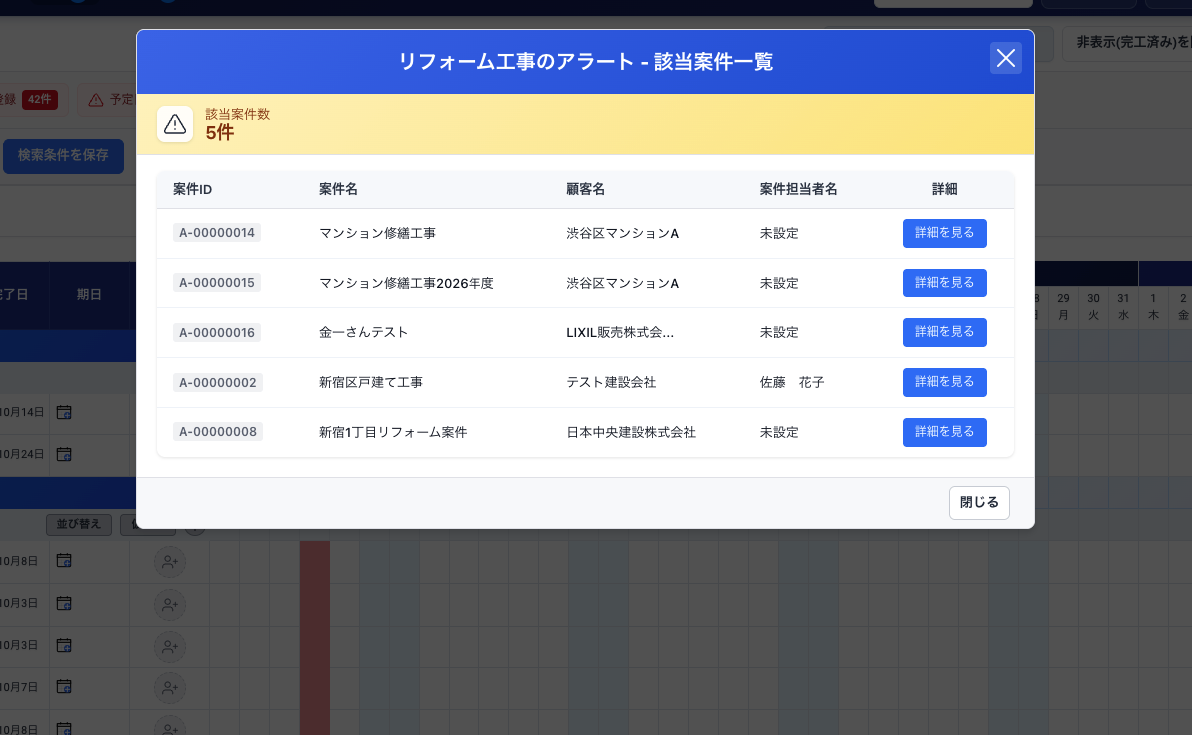Open the 並び替え sort options
Viewport: 1192px width, 735px height.
[x=78, y=524]
